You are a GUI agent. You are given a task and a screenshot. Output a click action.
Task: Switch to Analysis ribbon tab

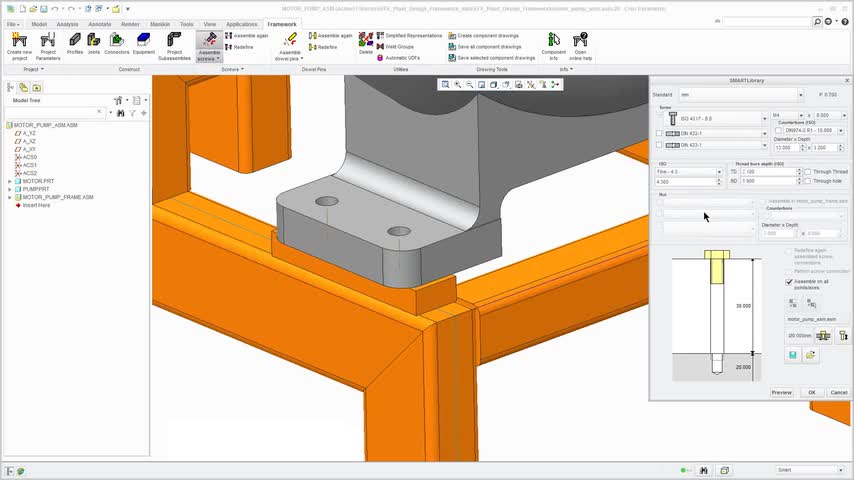pyautogui.click(x=67, y=25)
